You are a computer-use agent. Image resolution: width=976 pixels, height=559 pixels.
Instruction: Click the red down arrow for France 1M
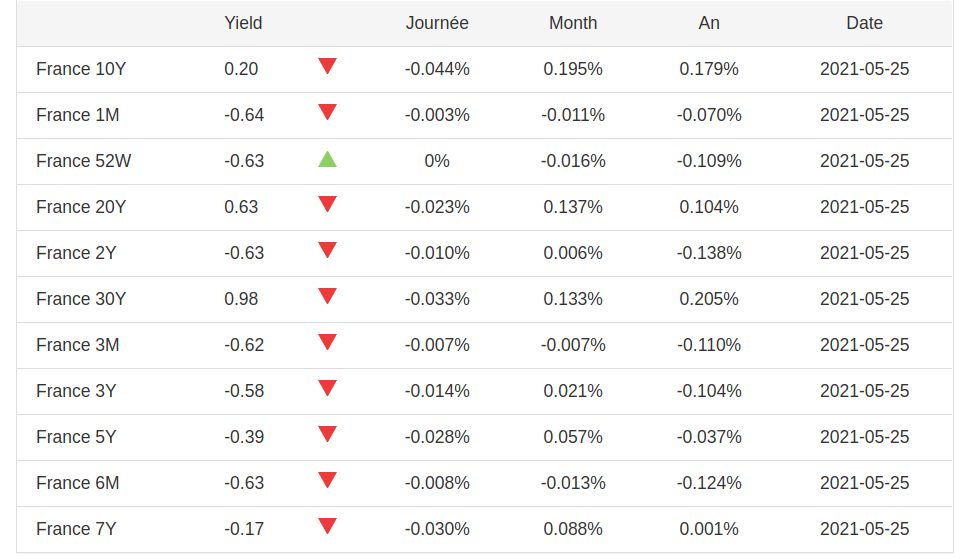pos(327,113)
